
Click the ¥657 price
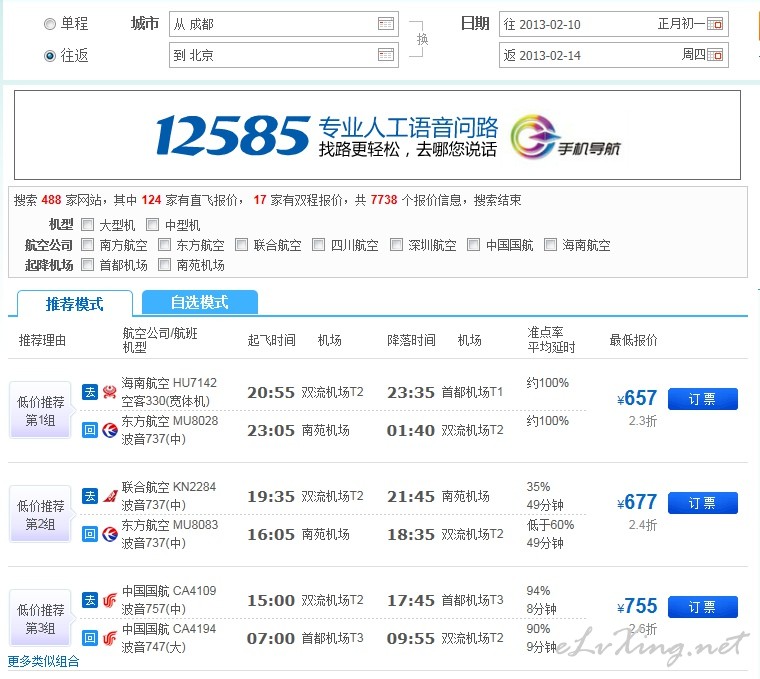(x=637, y=398)
